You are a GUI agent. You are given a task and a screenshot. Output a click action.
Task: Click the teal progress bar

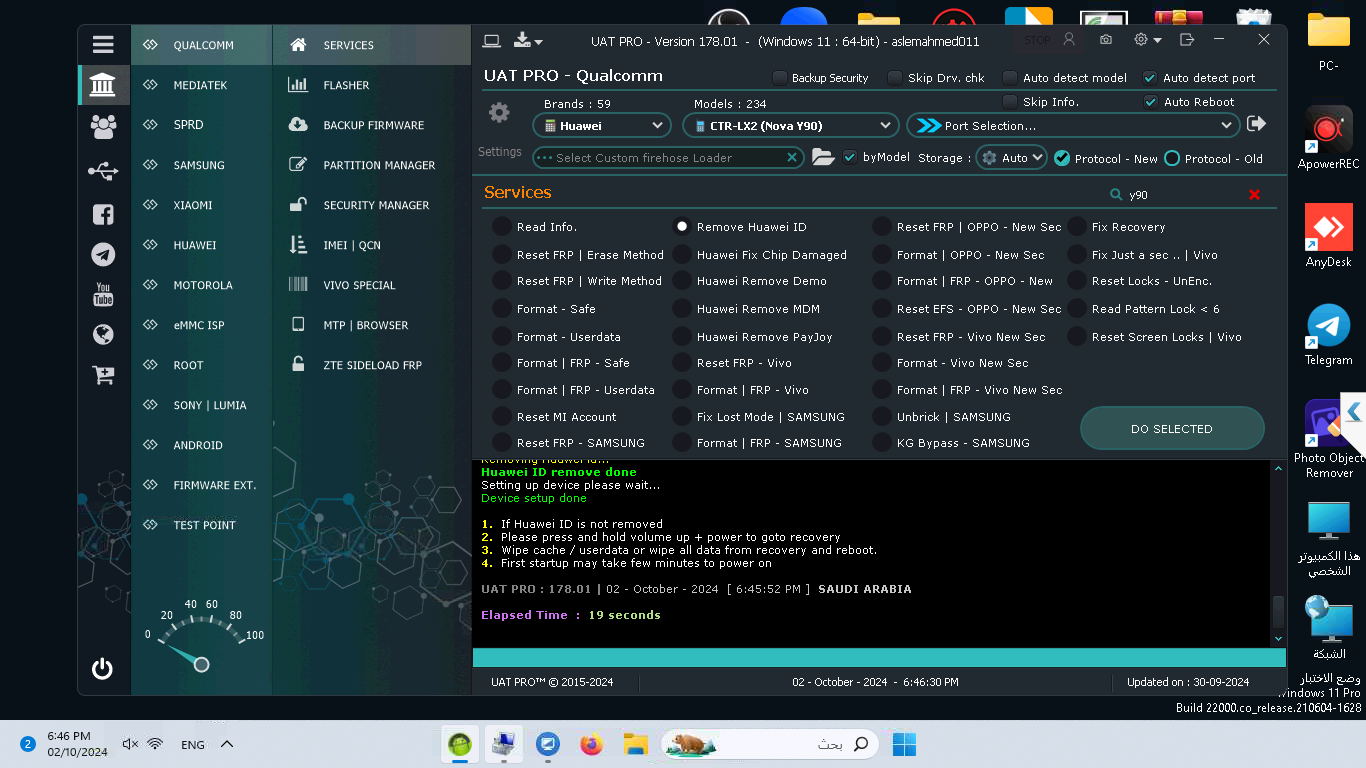click(x=879, y=657)
